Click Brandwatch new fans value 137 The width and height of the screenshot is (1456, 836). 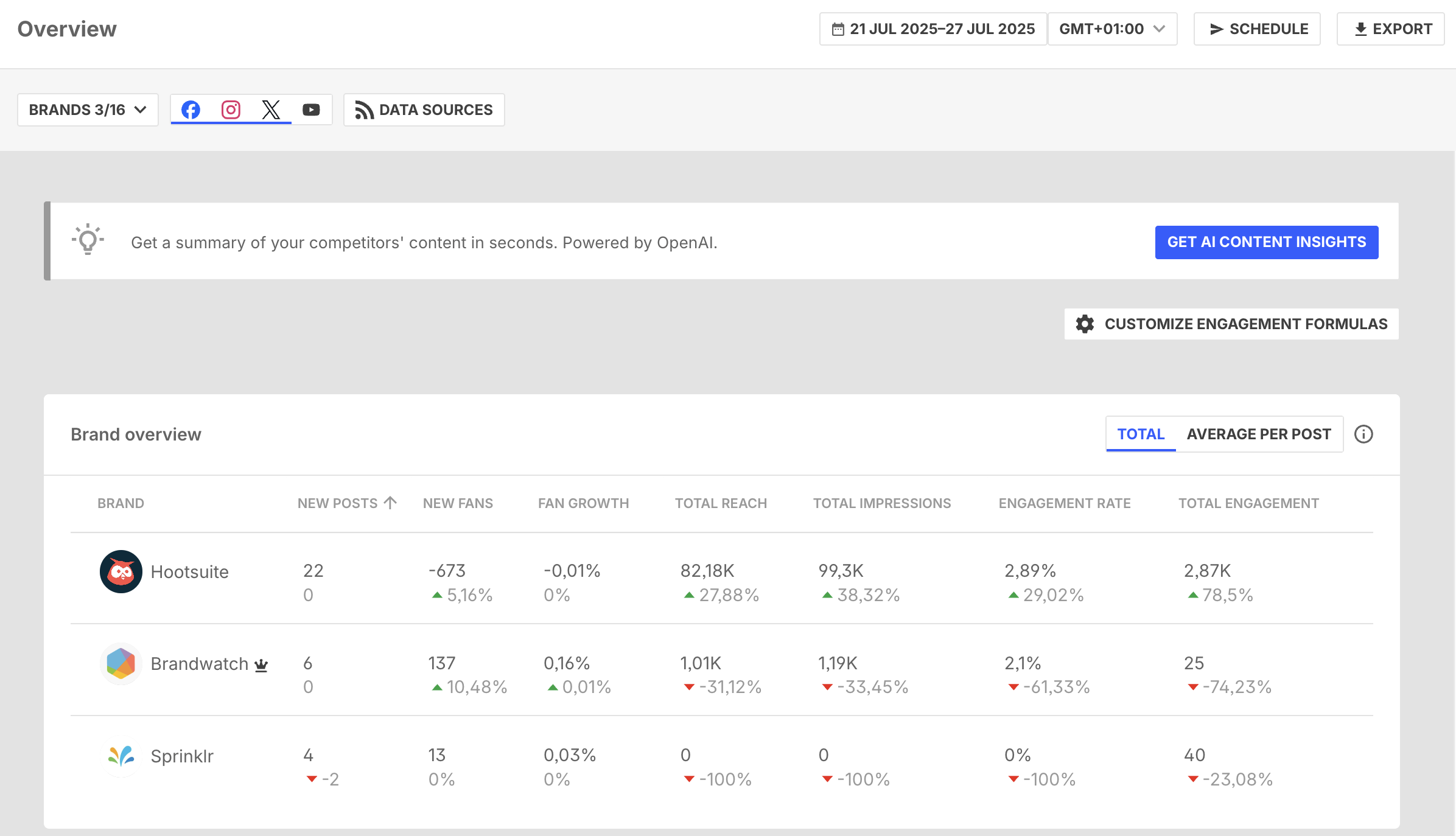(x=442, y=663)
